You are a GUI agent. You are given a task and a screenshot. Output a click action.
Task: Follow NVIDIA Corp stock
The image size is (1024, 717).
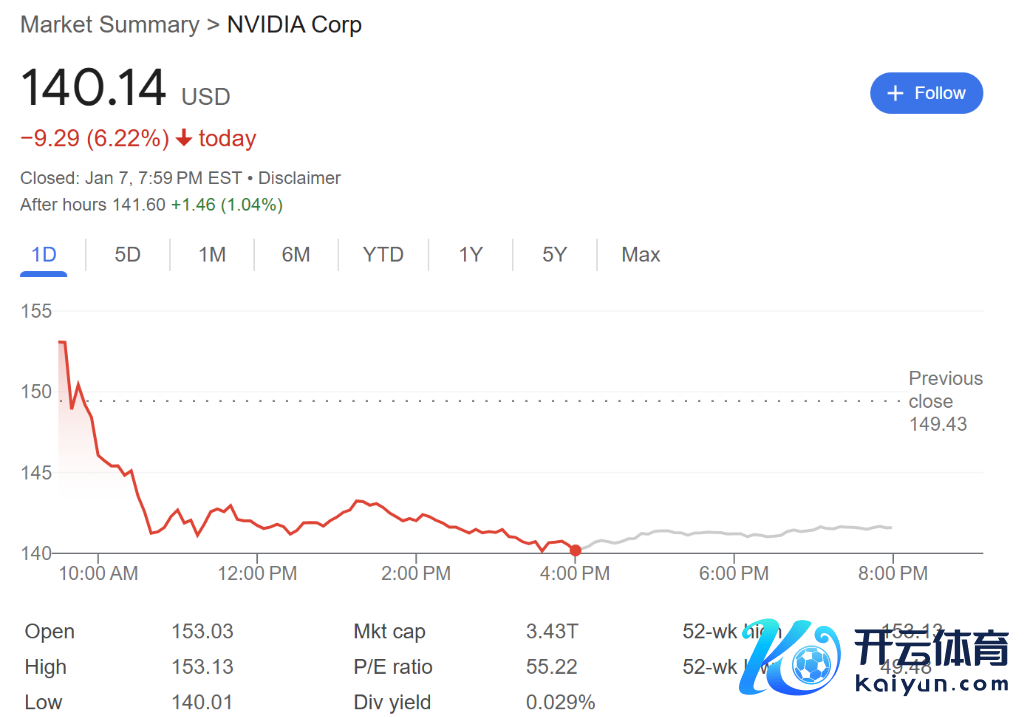926,93
